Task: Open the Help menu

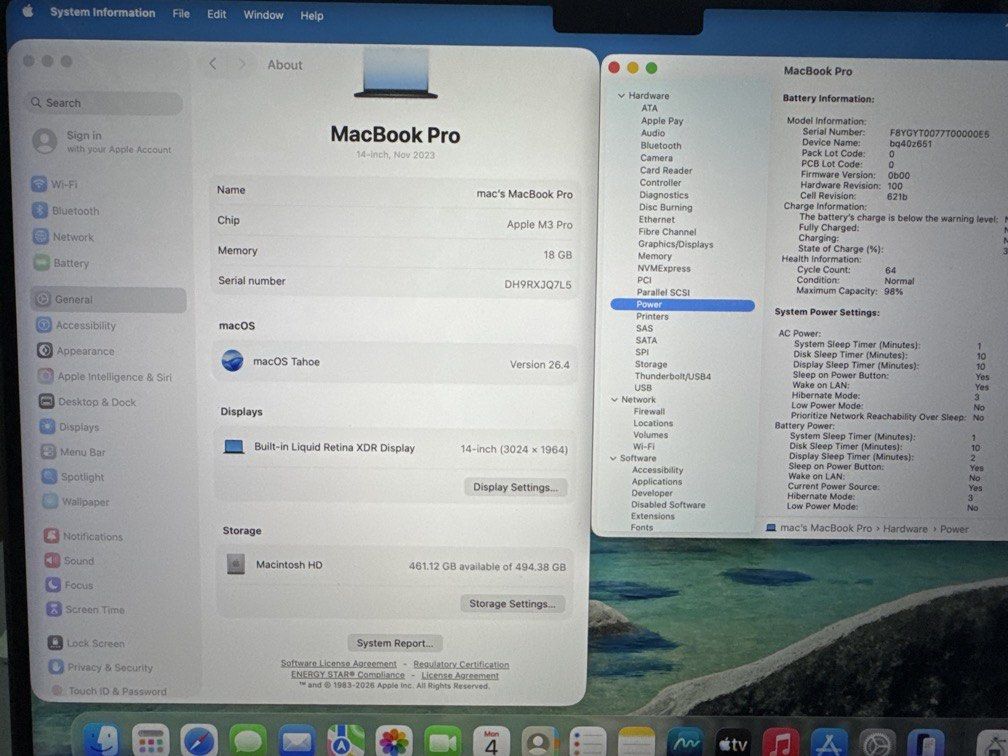Action: point(312,15)
